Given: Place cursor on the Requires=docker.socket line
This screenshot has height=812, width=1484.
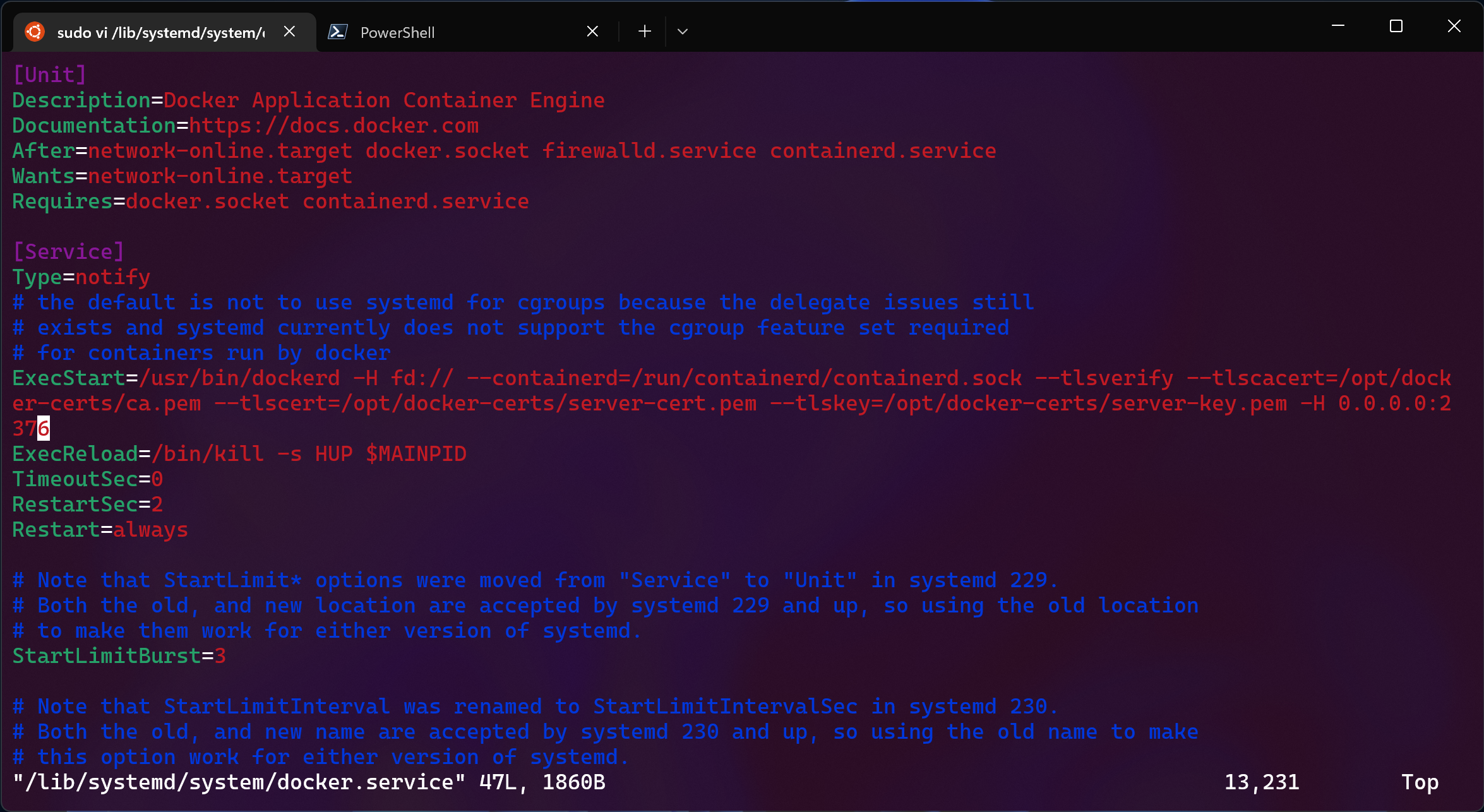Looking at the screenshot, I should 270,201.
